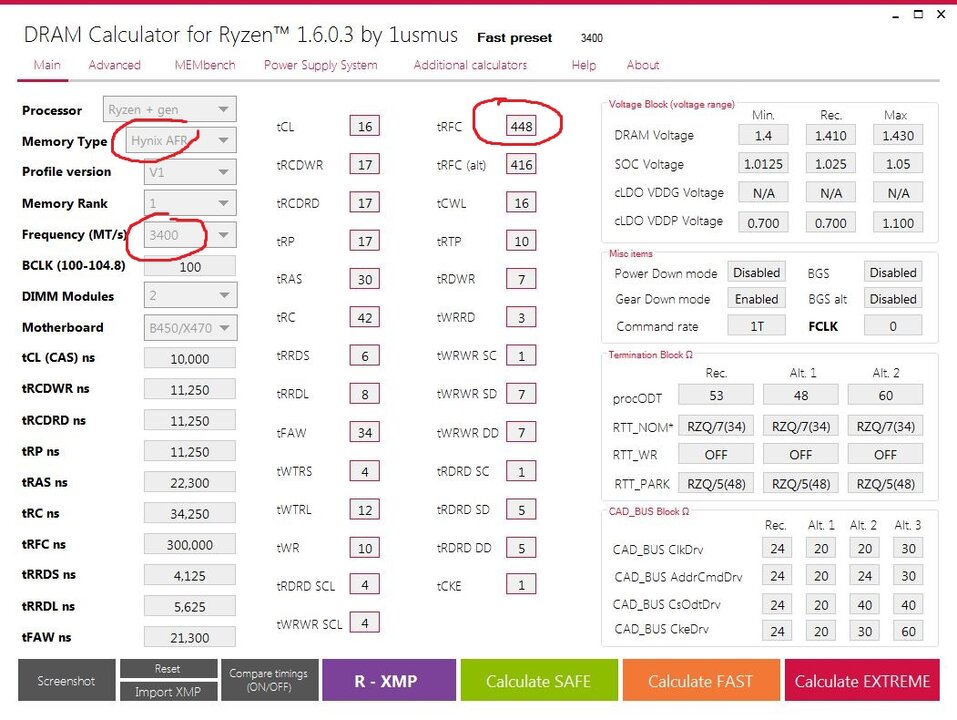Click the tCKE value box
Screen dimensions: 957x720
[x=521, y=585]
